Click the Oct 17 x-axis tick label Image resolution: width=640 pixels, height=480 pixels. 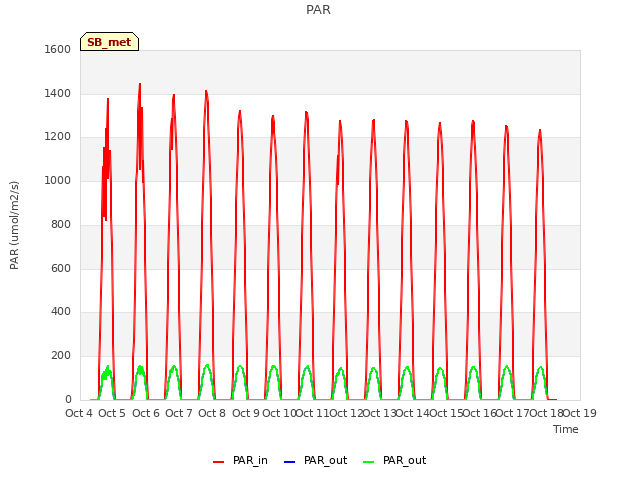[513, 413]
